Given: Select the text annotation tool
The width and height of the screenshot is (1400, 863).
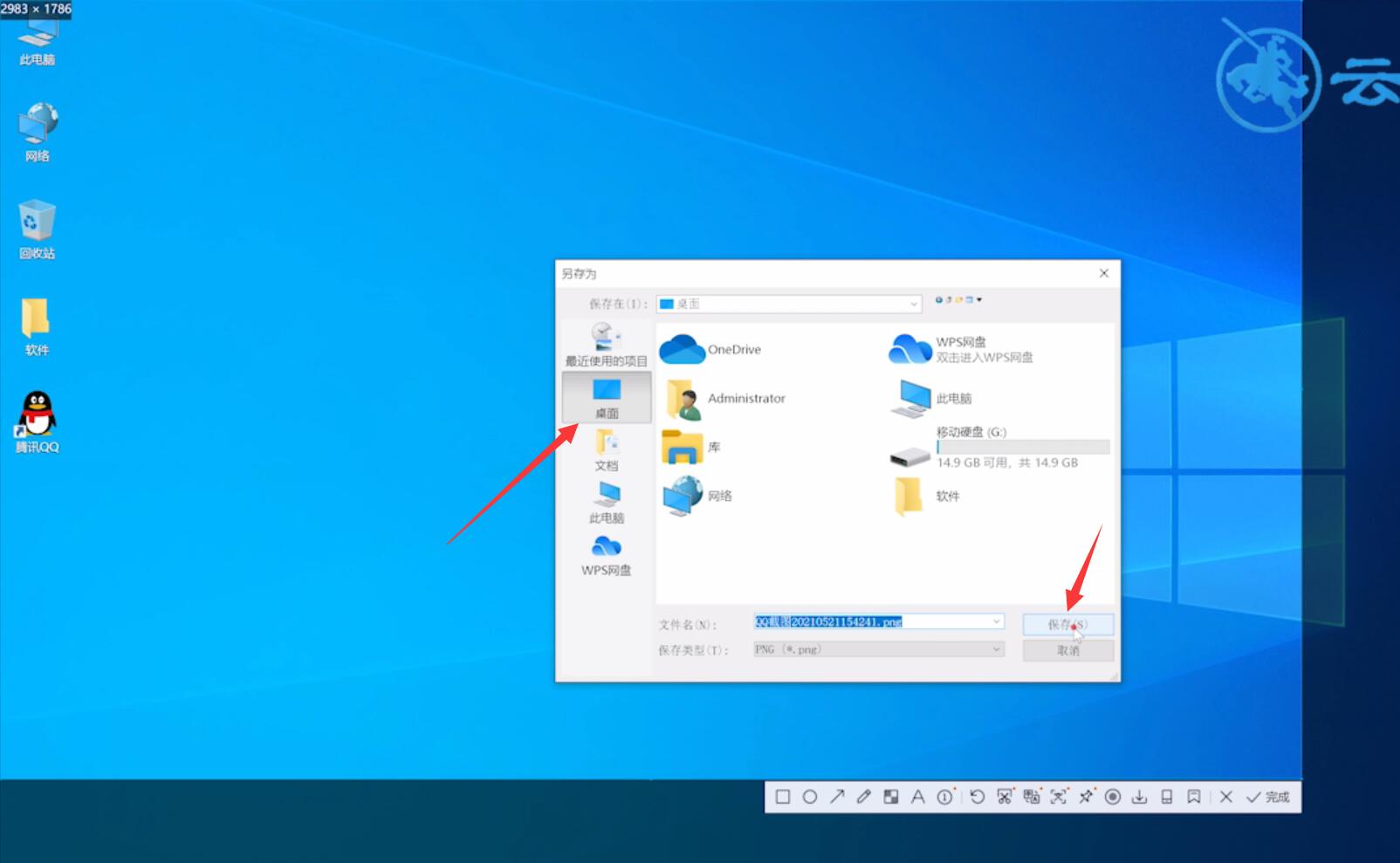Looking at the screenshot, I should 917,797.
